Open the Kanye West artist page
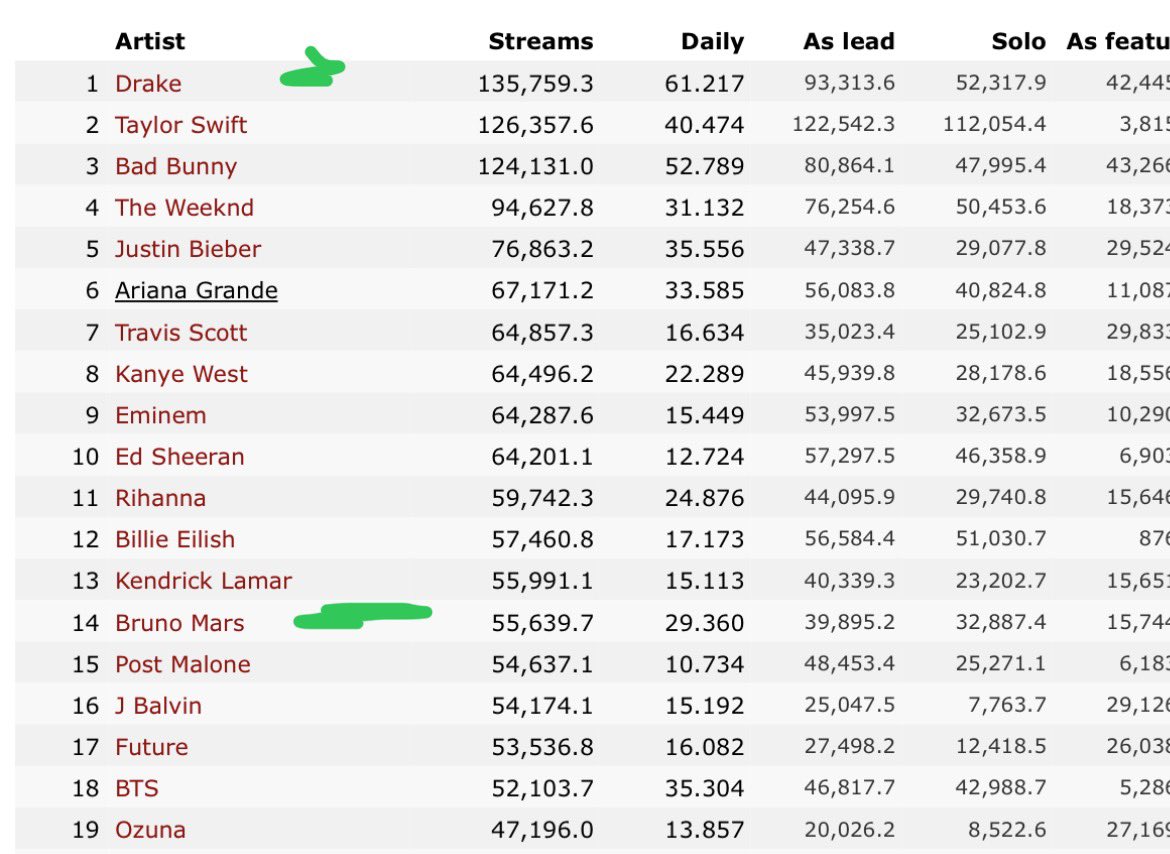Screen dimensions: 1170x854 click(x=181, y=374)
